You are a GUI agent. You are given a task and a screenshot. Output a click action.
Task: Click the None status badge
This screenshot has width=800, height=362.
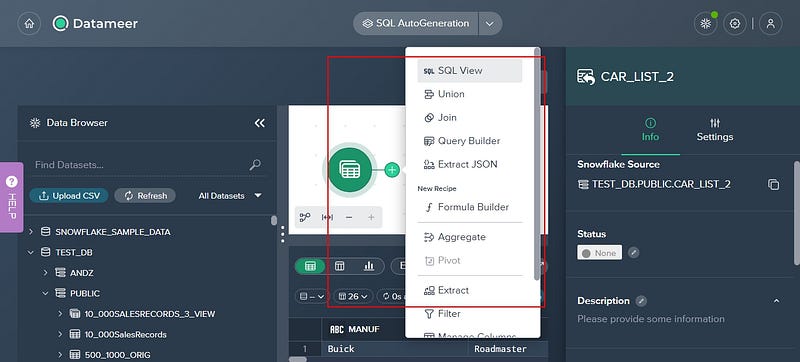(599, 253)
